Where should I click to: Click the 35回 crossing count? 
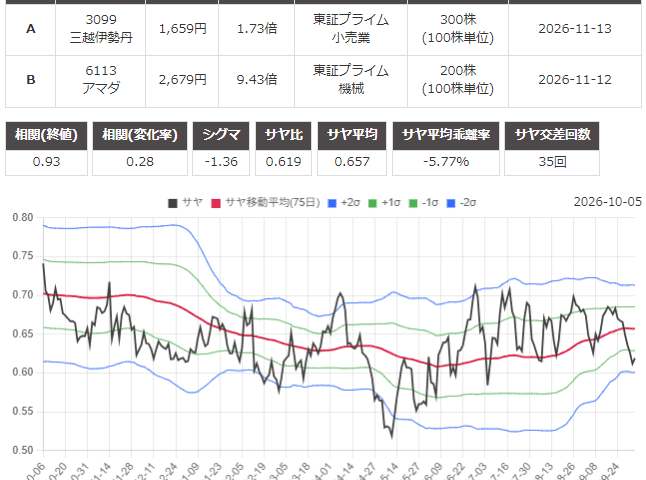pyautogui.click(x=552, y=162)
